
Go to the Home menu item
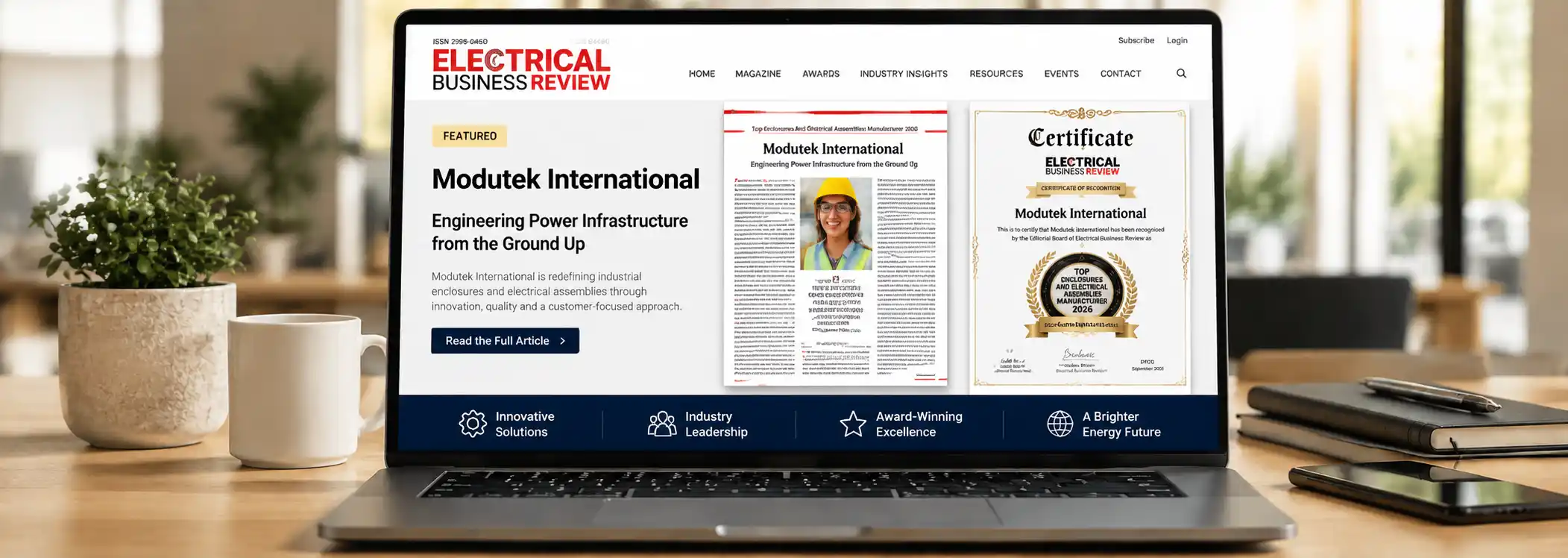pyautogui.click(x=702, y=74)
